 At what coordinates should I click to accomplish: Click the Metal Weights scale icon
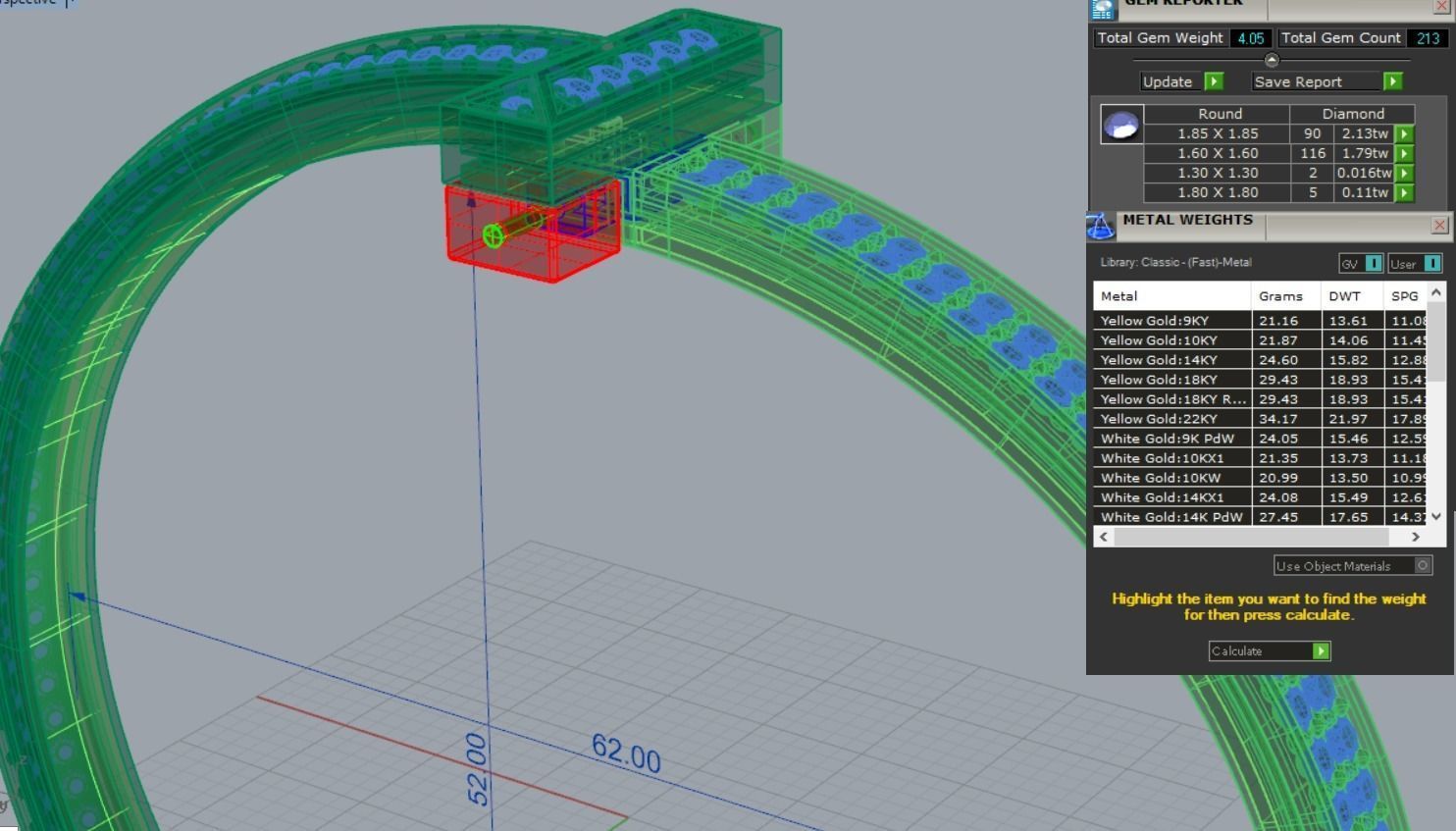point(1100,226)
